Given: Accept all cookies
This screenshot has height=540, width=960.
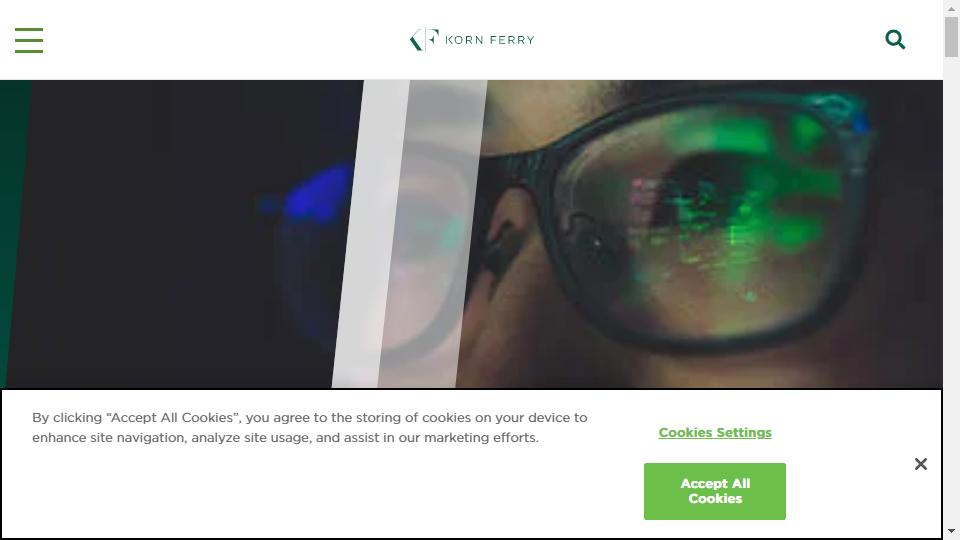Looking at the screenshot, I should pos(714,491).
